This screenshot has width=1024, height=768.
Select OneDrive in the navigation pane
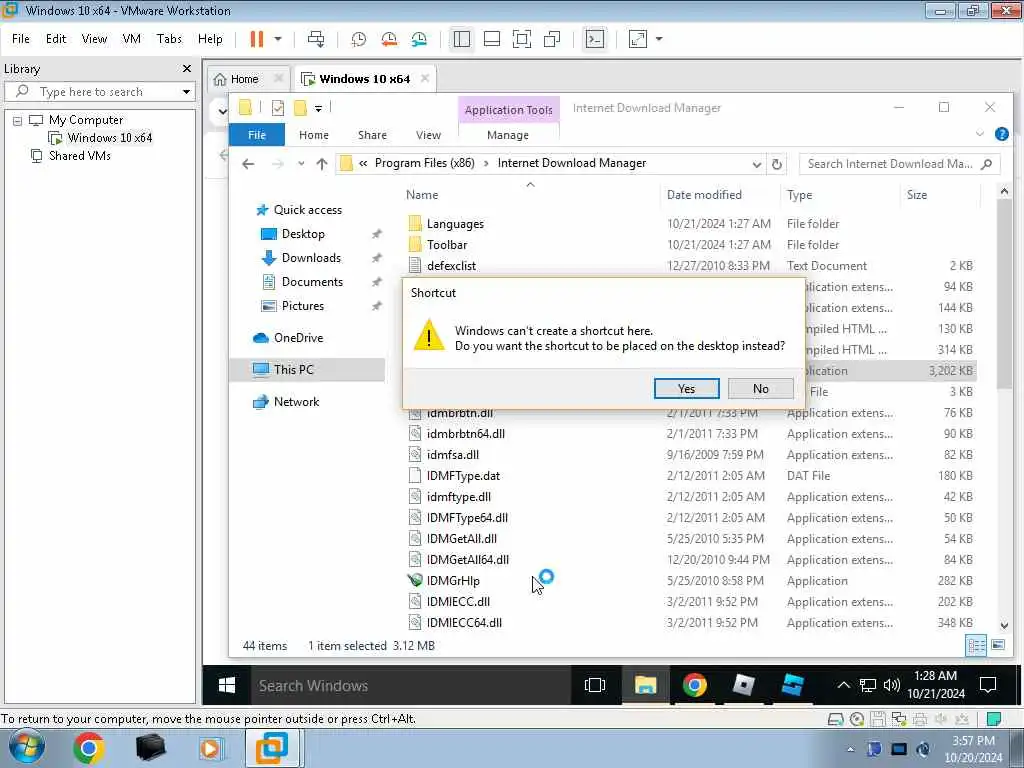[x=298, y=338]
